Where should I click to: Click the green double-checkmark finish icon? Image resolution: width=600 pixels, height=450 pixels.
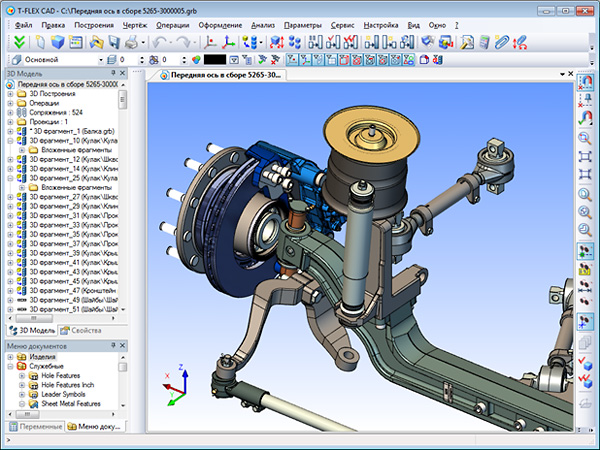(x=19, y=42)
